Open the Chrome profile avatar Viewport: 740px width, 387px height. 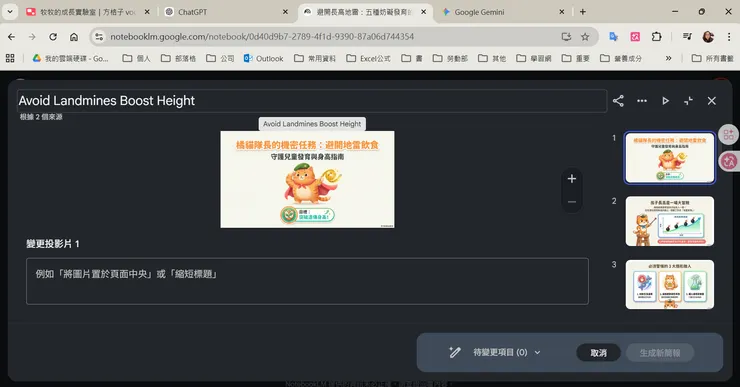click(708, 37)
